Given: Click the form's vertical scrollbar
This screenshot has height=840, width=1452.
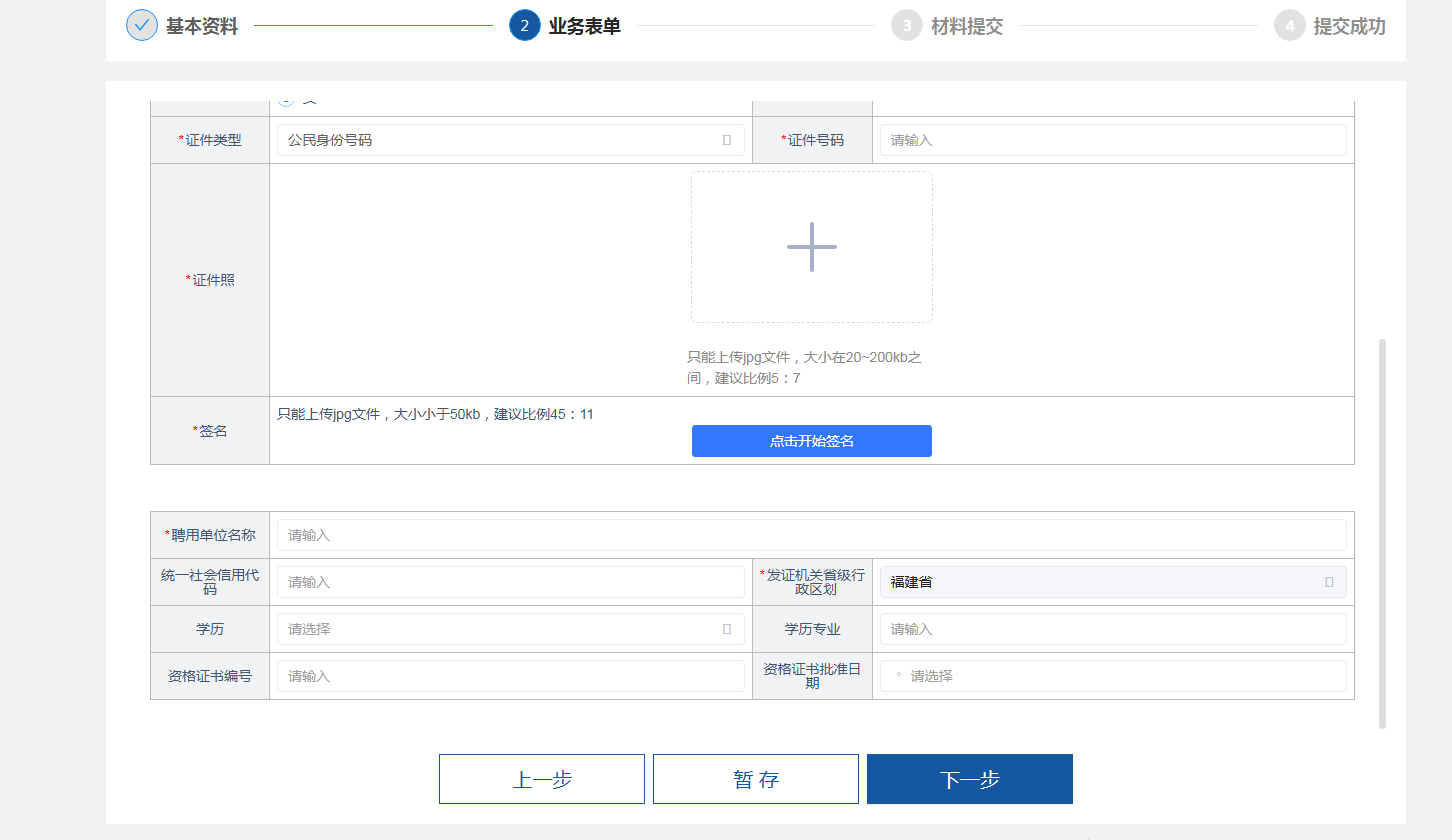Looking at the screenshot, I should point(1382,533).
